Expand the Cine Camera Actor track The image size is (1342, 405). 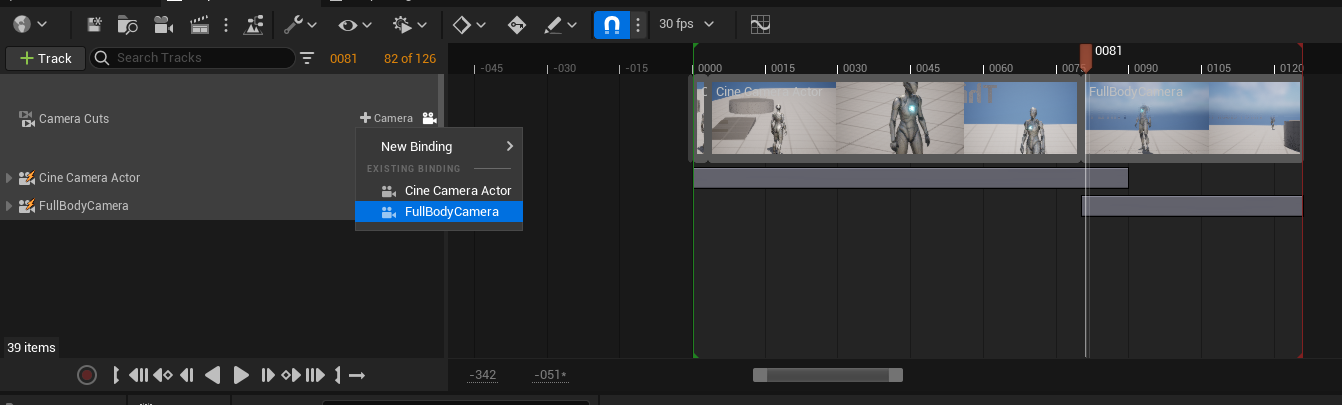(9, 178)
